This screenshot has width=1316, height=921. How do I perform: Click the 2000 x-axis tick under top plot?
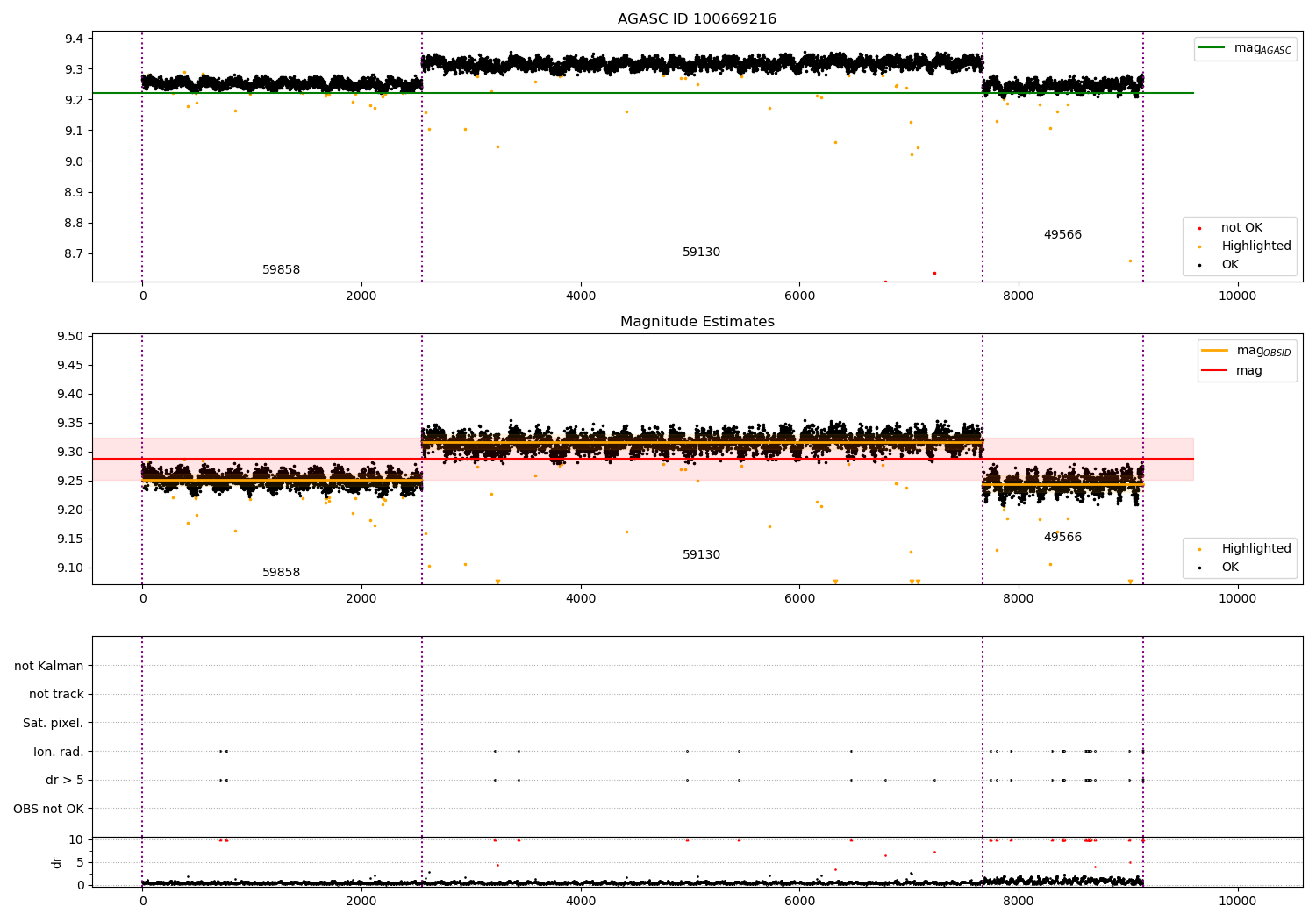click(x=361, y=296)
